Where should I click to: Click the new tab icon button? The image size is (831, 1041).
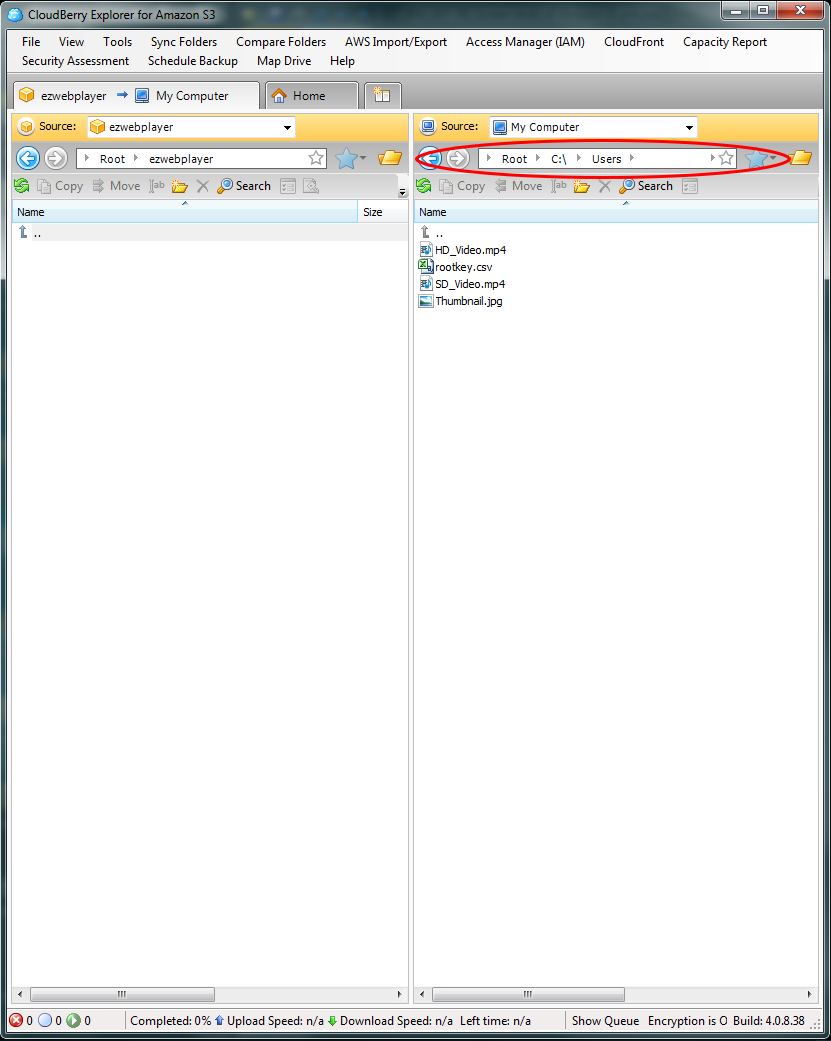point(382,95)
